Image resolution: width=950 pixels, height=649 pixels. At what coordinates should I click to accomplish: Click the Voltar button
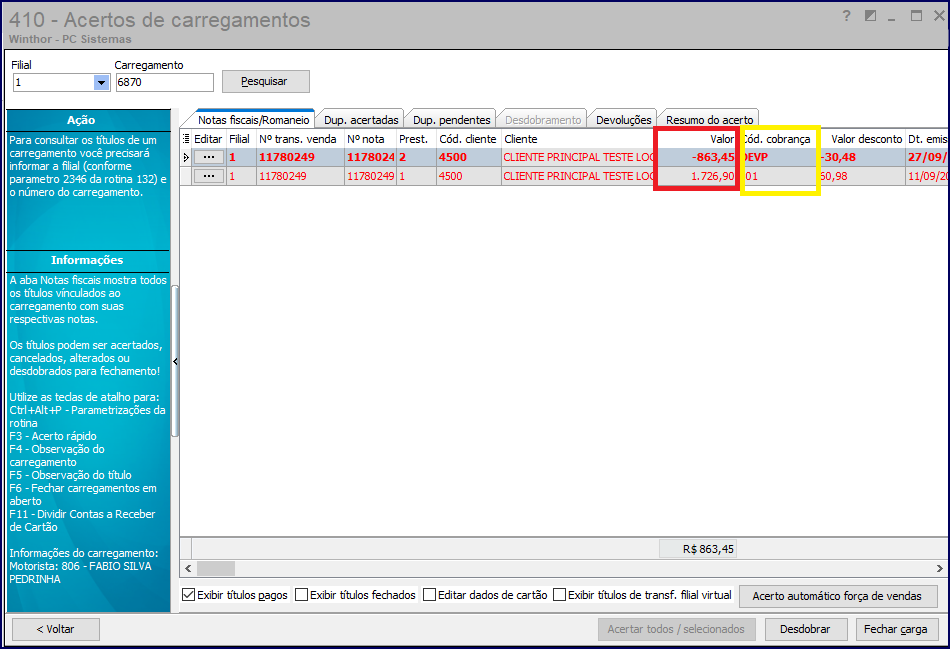click(56, 629)
